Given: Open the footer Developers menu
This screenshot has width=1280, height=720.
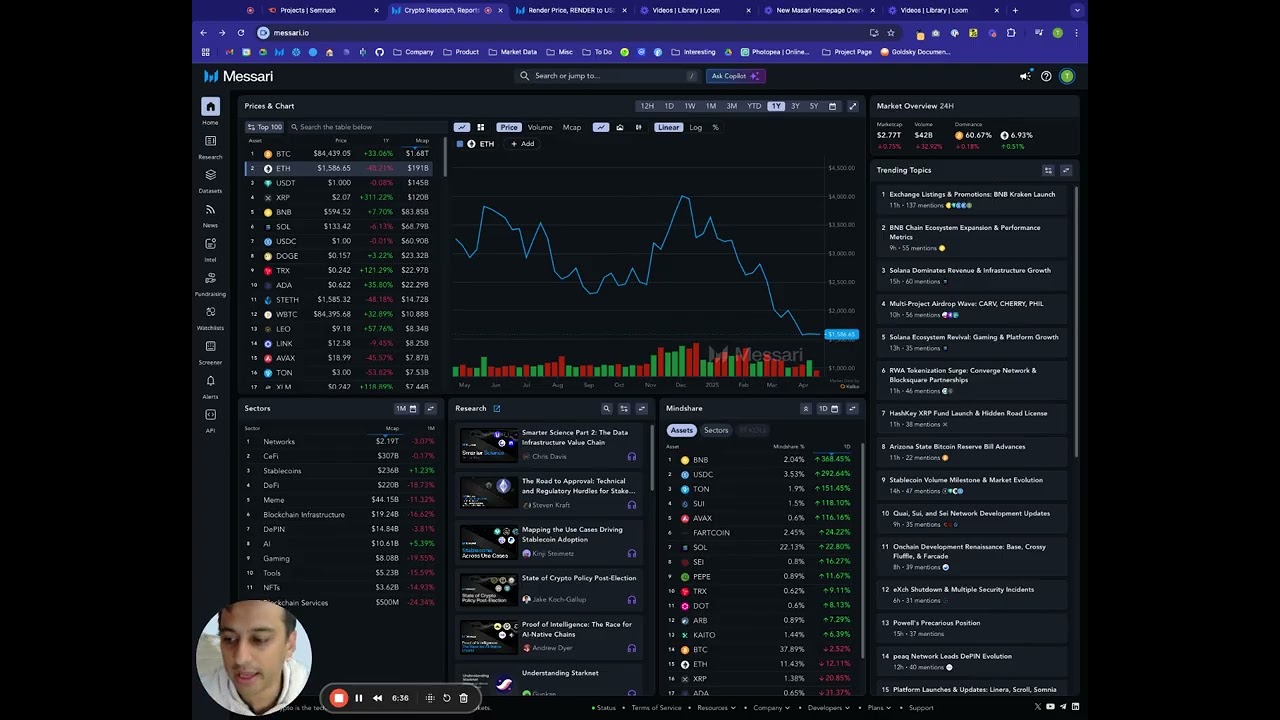Looking at the screenshot, I should tap(828, 708).
